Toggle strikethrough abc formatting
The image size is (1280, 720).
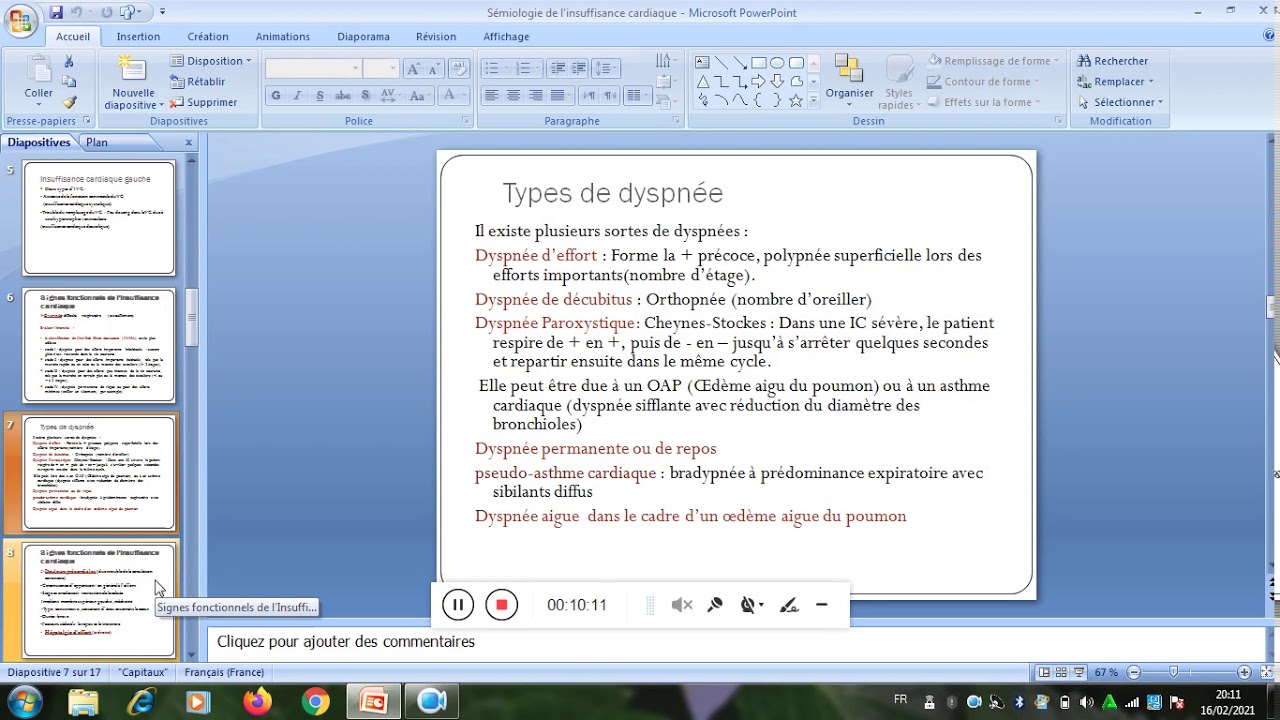pyautogui.click(x=343, y=96)
